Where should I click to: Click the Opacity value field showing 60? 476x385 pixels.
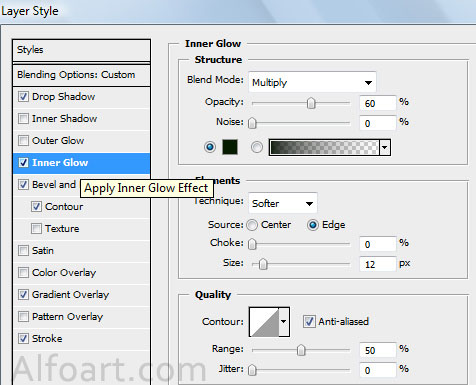(x=378, y=103)
